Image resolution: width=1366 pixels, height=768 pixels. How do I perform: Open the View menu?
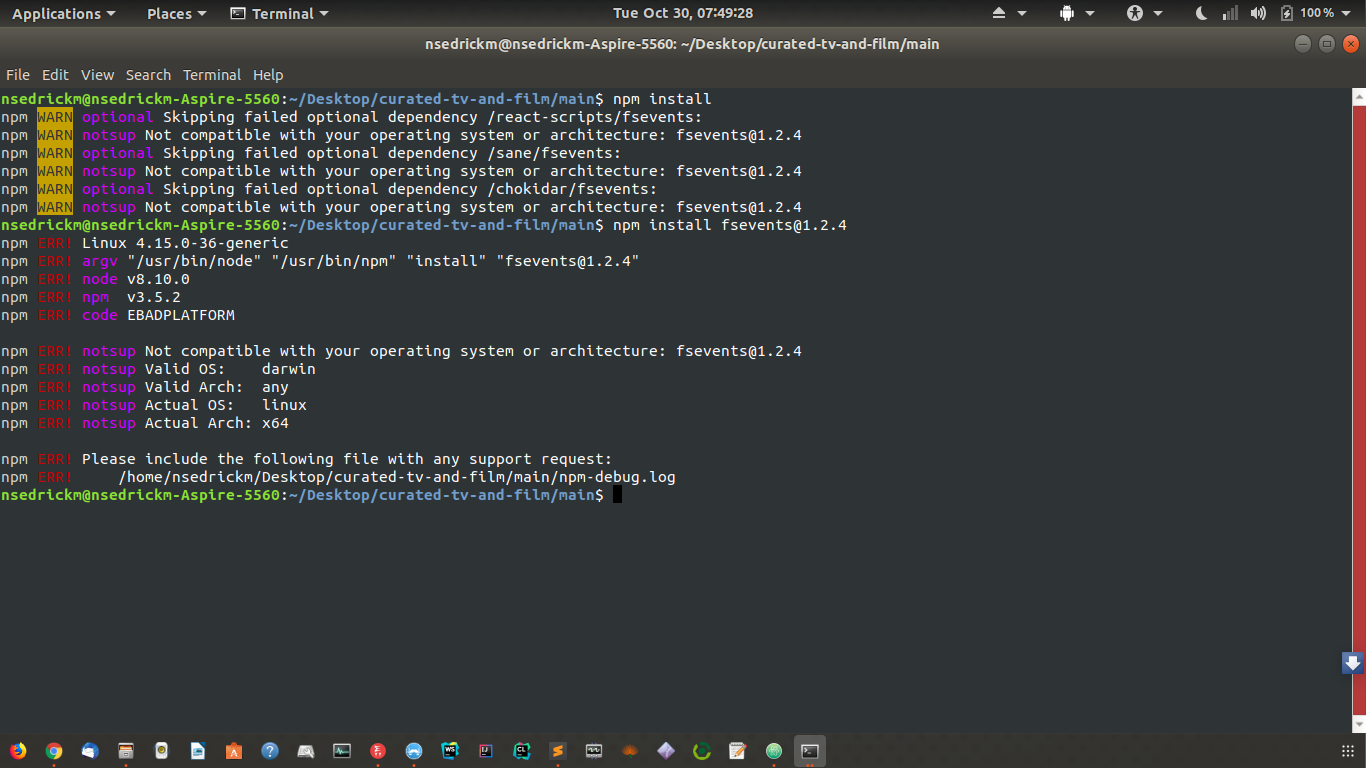(x=98, y=75)
